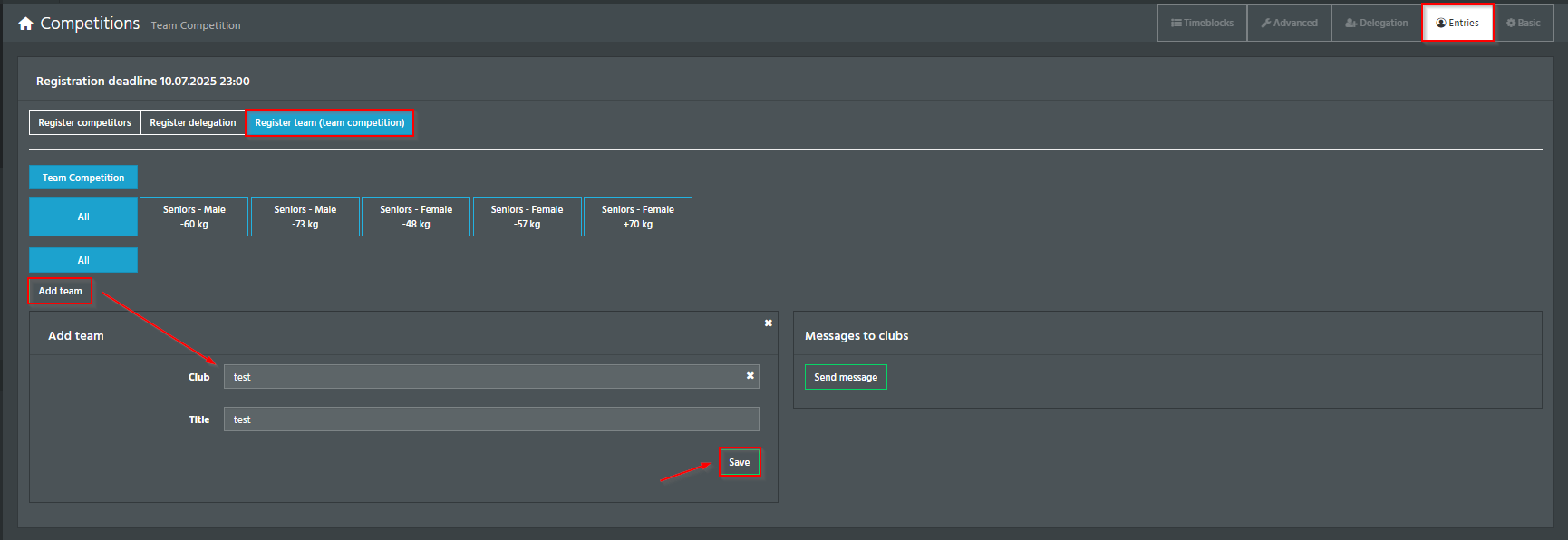
Task: Filter by Seniors - Male -73 kg
Action: tap(305, 217)
